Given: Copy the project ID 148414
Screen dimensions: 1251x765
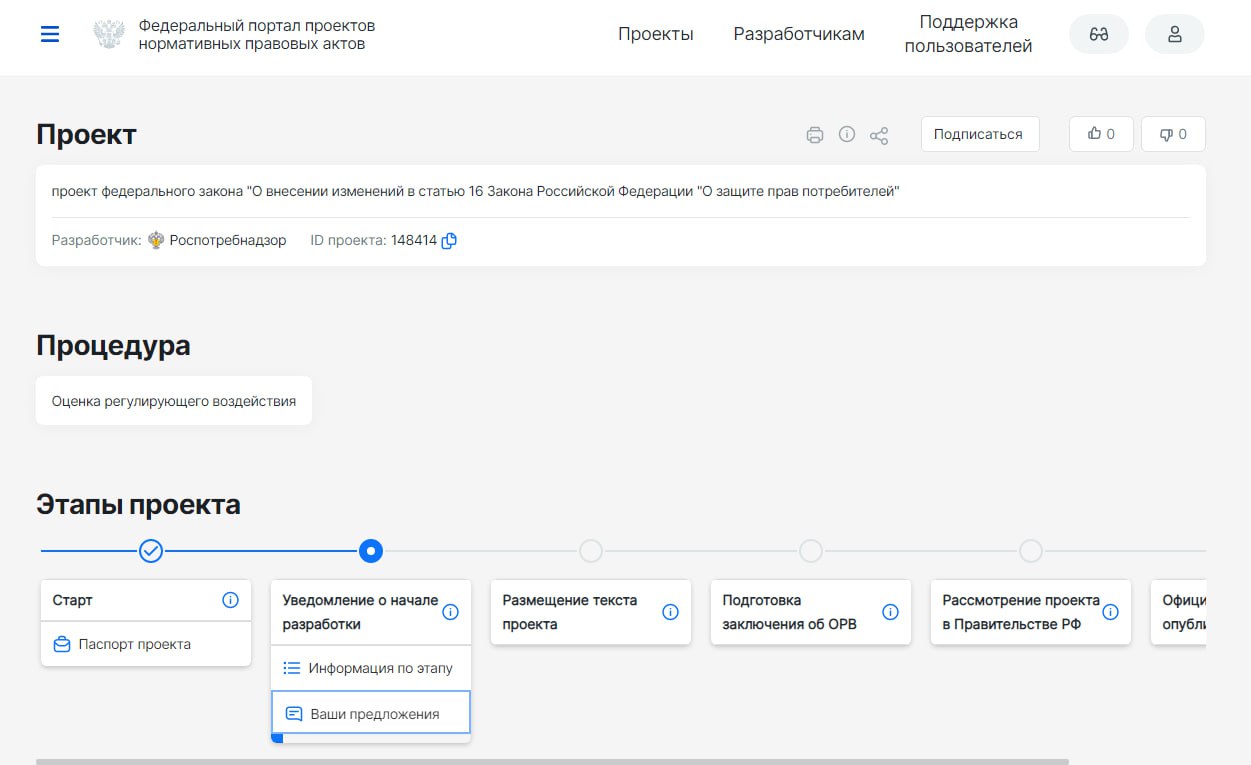Looking at the screenshot, I should point(449,240).
